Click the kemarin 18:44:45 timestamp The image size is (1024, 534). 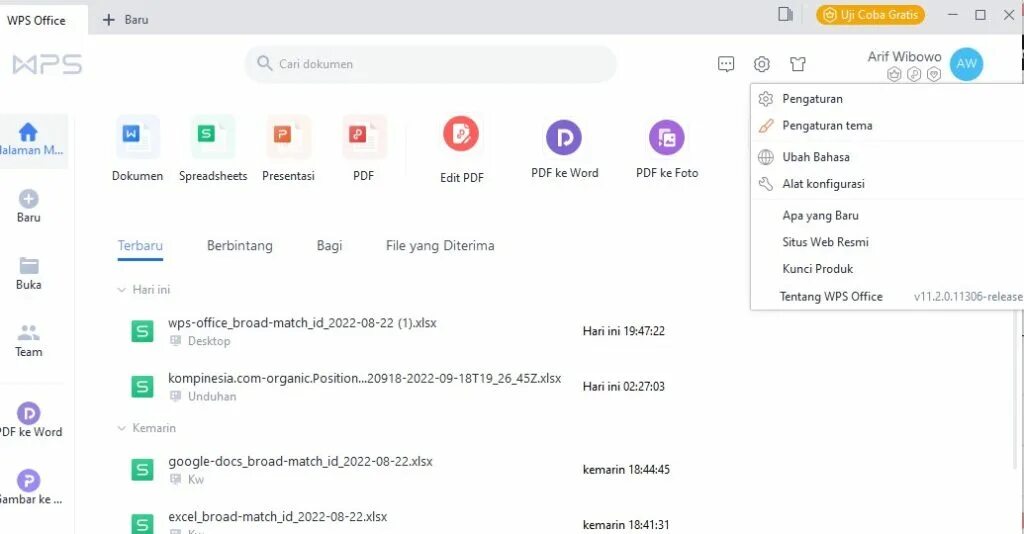[626, 469]
